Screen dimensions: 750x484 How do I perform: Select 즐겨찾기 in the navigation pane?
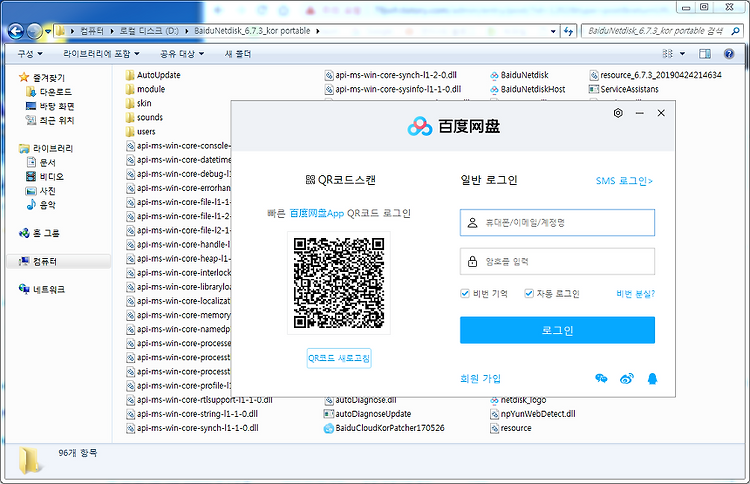[42, 77]
